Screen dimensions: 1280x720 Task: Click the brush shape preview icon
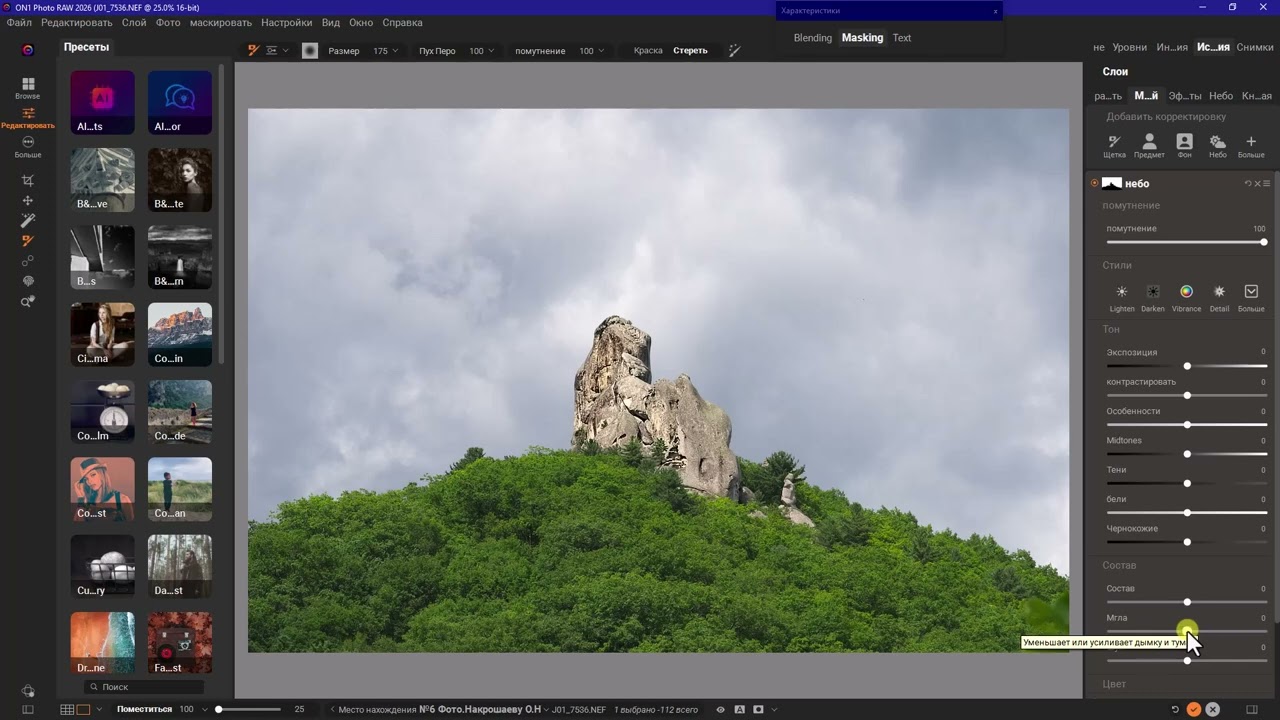coord(310,51)
